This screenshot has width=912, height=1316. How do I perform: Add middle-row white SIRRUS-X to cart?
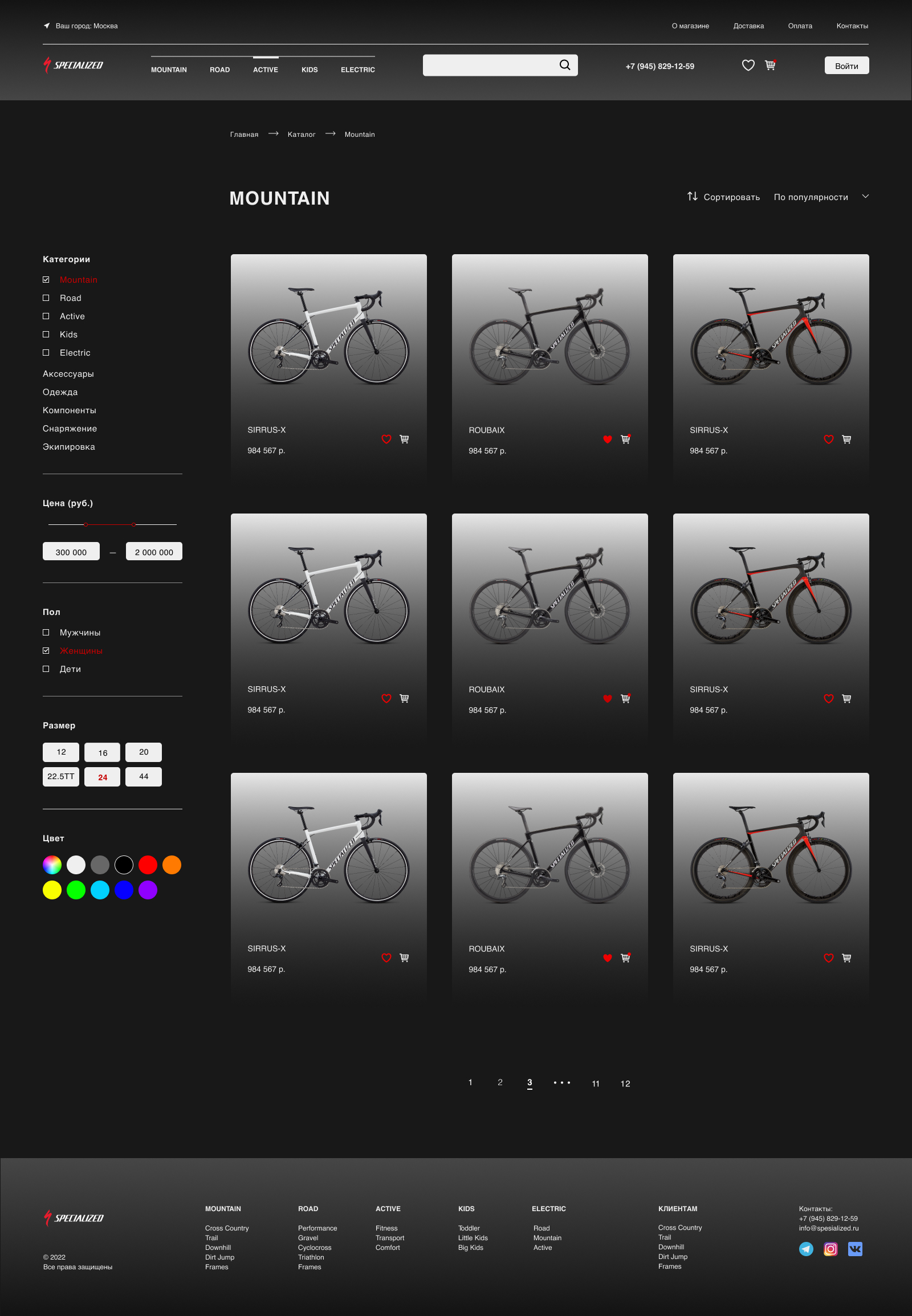[x=404, y=698]
